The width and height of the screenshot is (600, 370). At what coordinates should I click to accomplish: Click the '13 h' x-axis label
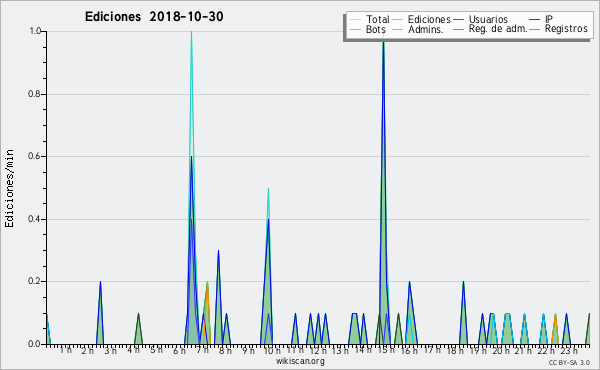[x=340, y=350]
